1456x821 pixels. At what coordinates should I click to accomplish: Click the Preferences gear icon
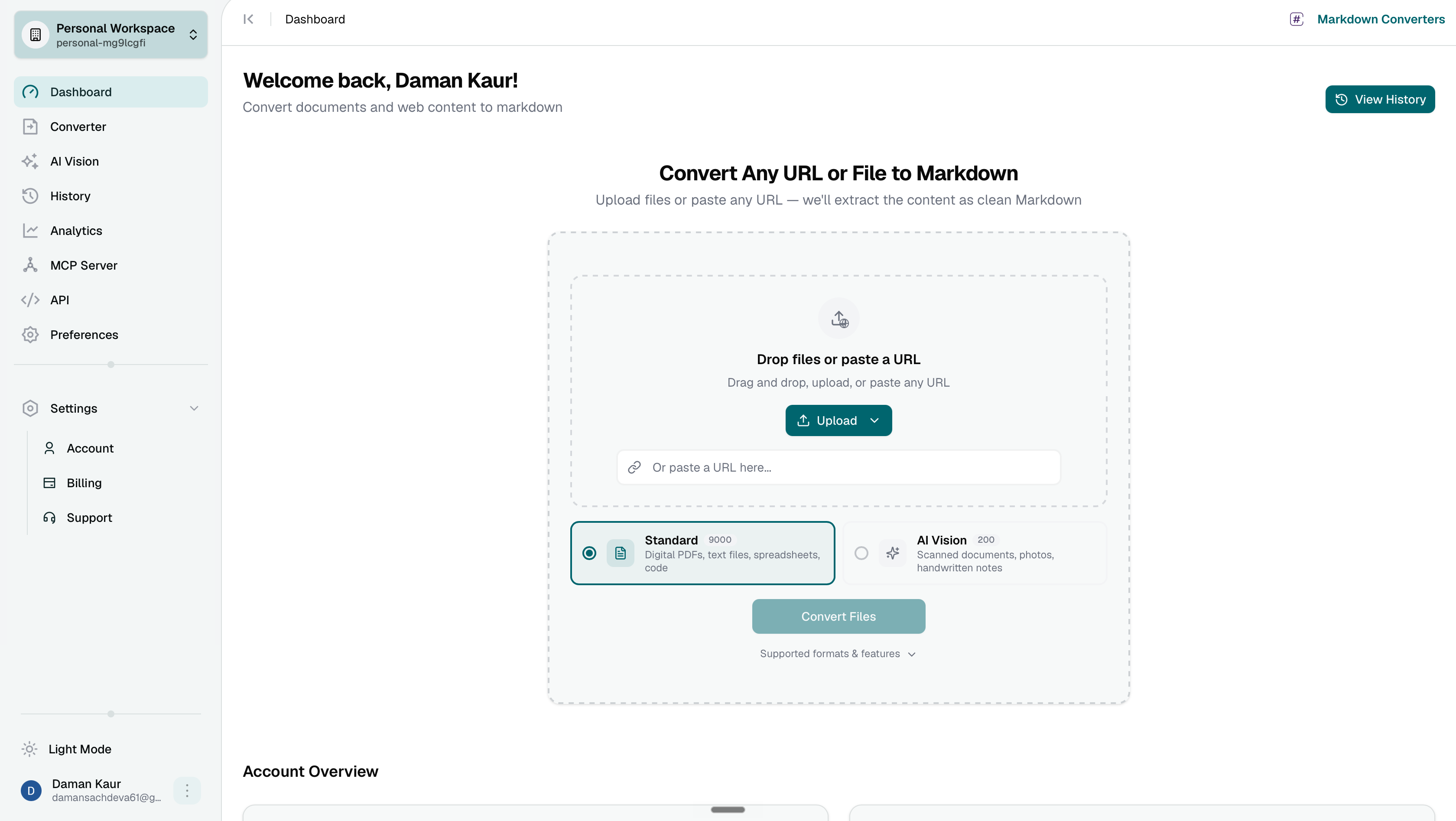tap(30, 335)
